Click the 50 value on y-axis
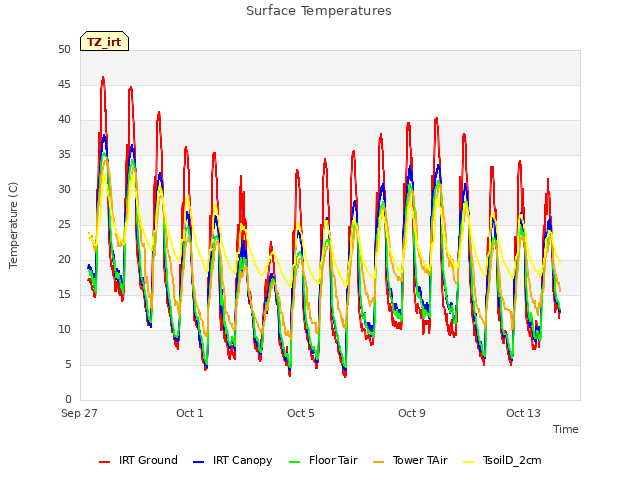Screen dimensions: 640x480 [64, 50]
